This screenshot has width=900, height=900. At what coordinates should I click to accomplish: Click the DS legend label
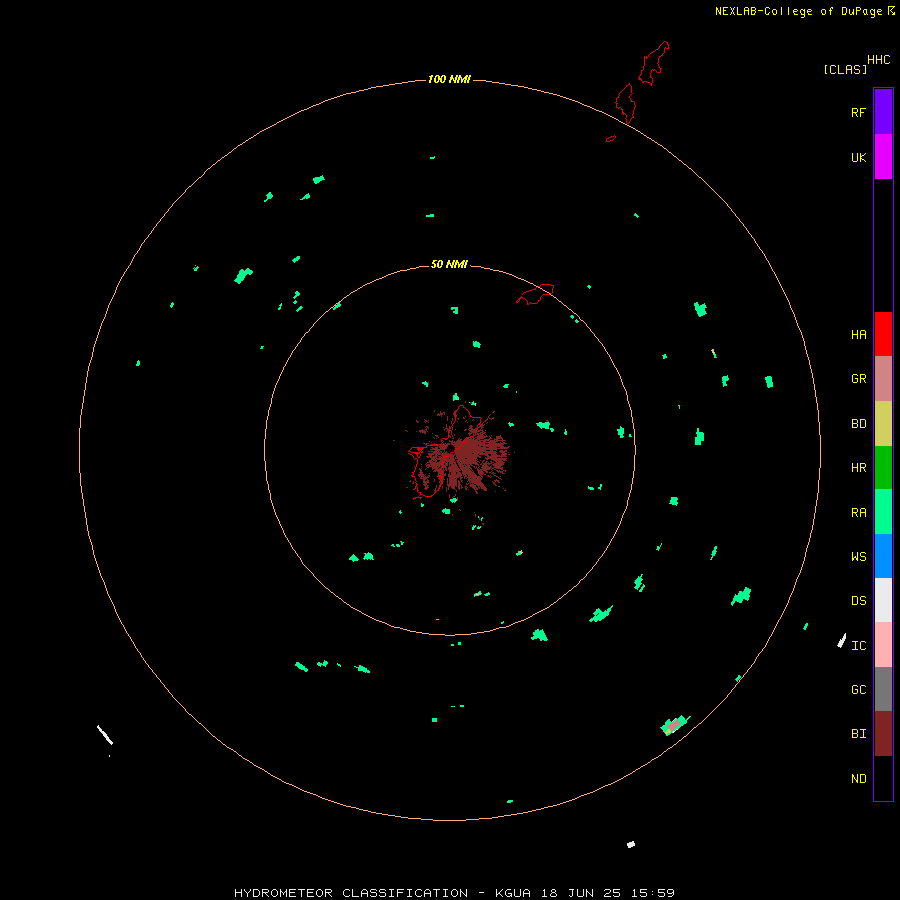tap(858, 601)
